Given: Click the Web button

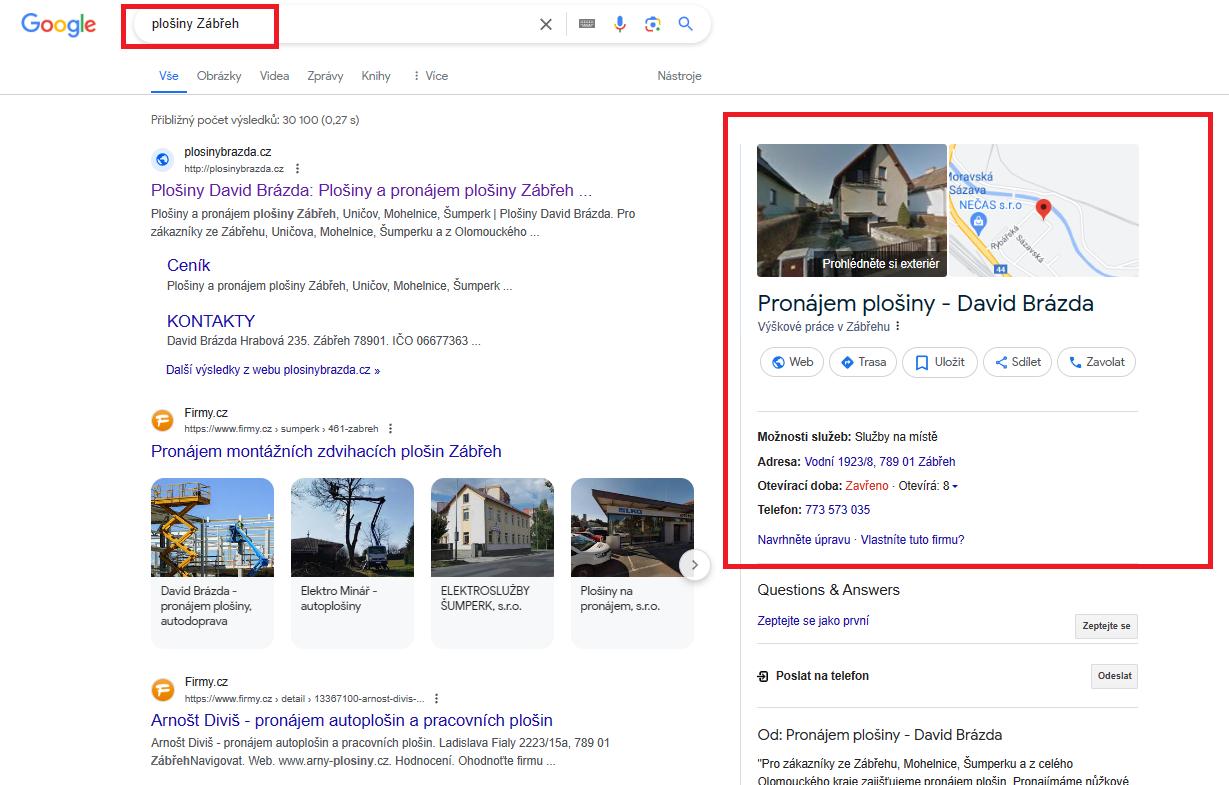Looking at the screenshot, I should pyautogui.click(x=792, y=362).
